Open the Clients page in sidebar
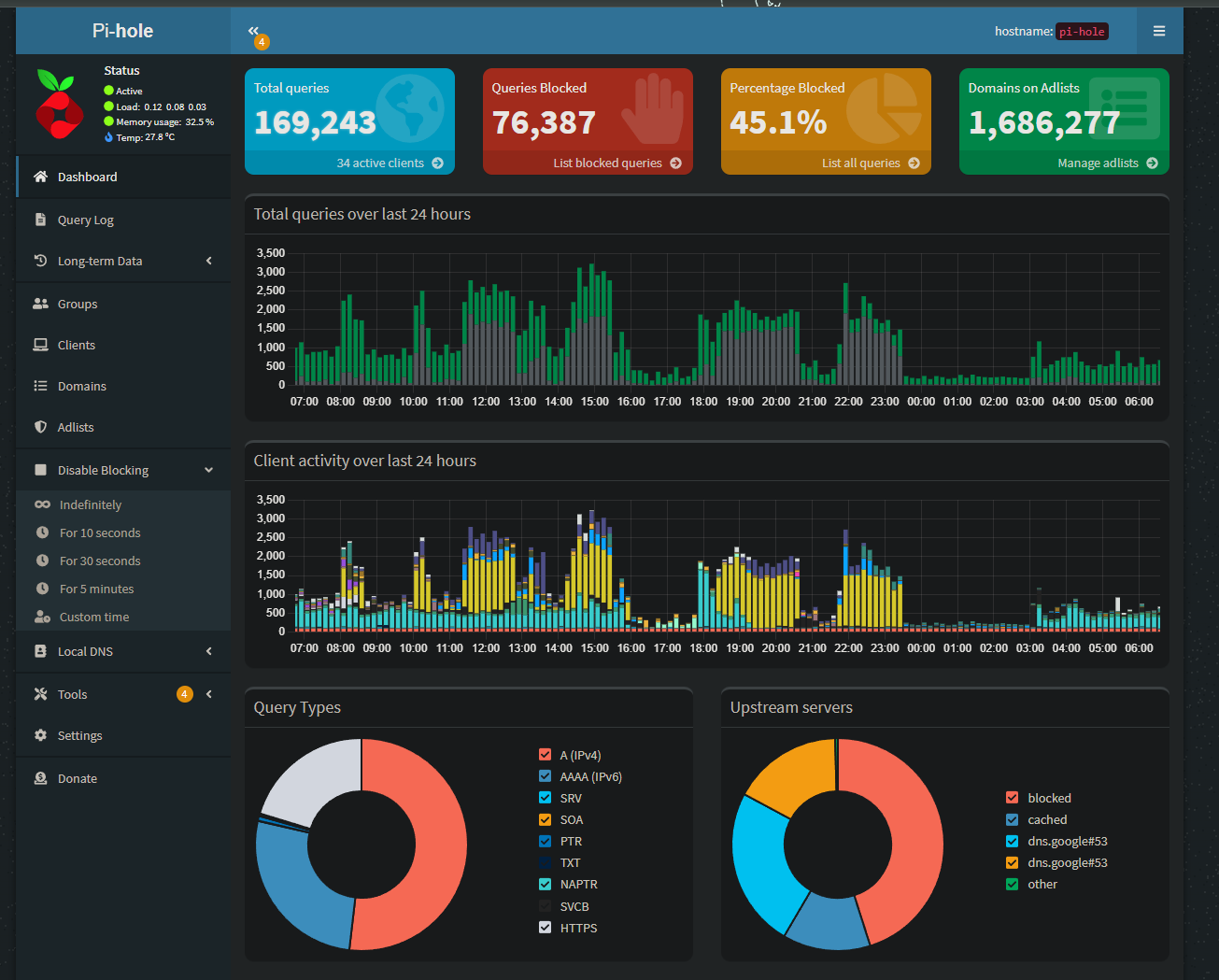 [76, 345]
